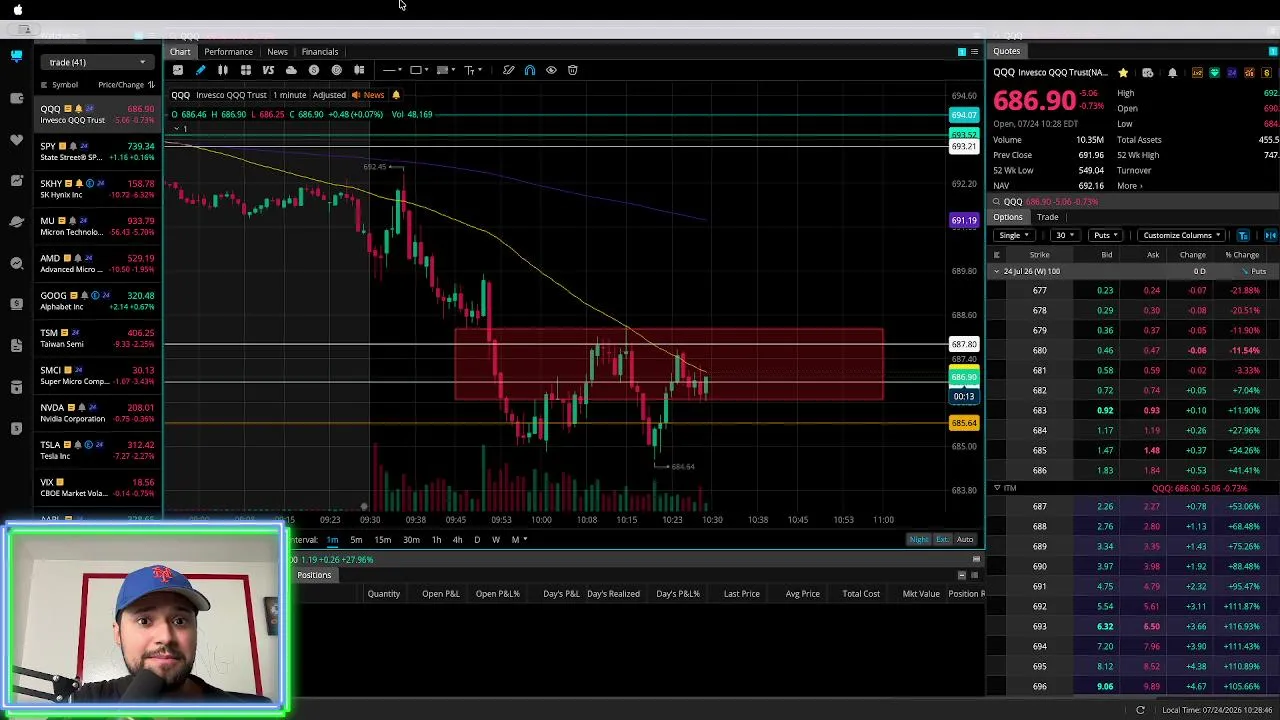Open the 30 strikes count dropdown
The width and height of the screenshot is (1280, 720).
[x=1064, y=235]
